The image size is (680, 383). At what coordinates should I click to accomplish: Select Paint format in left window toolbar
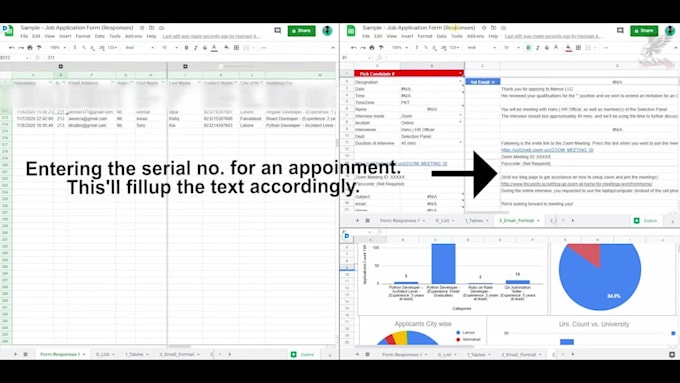point(39,47)
